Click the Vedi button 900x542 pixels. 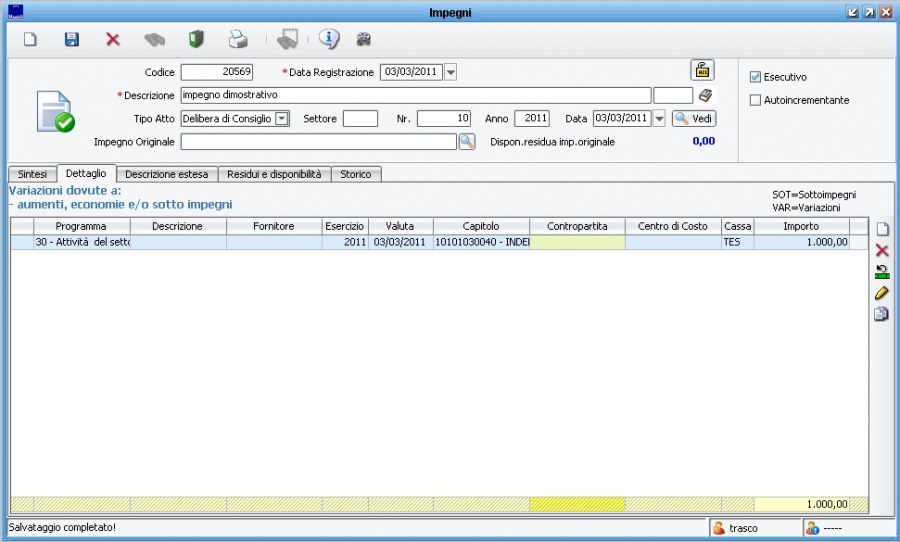coord(694,119)
